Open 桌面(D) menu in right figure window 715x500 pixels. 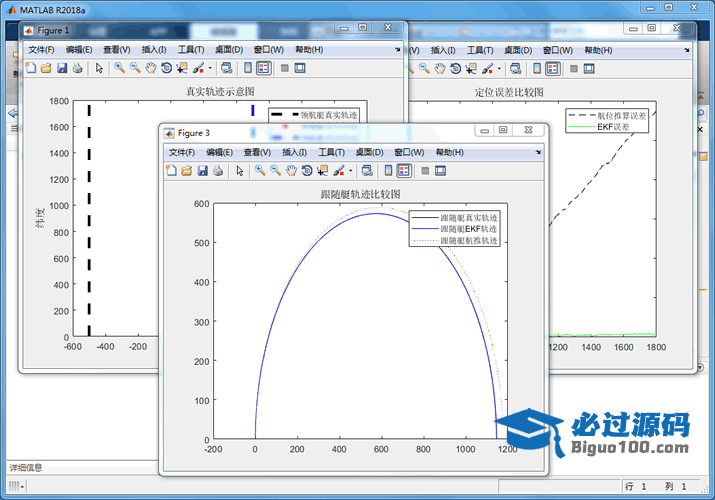pos(518,50)
